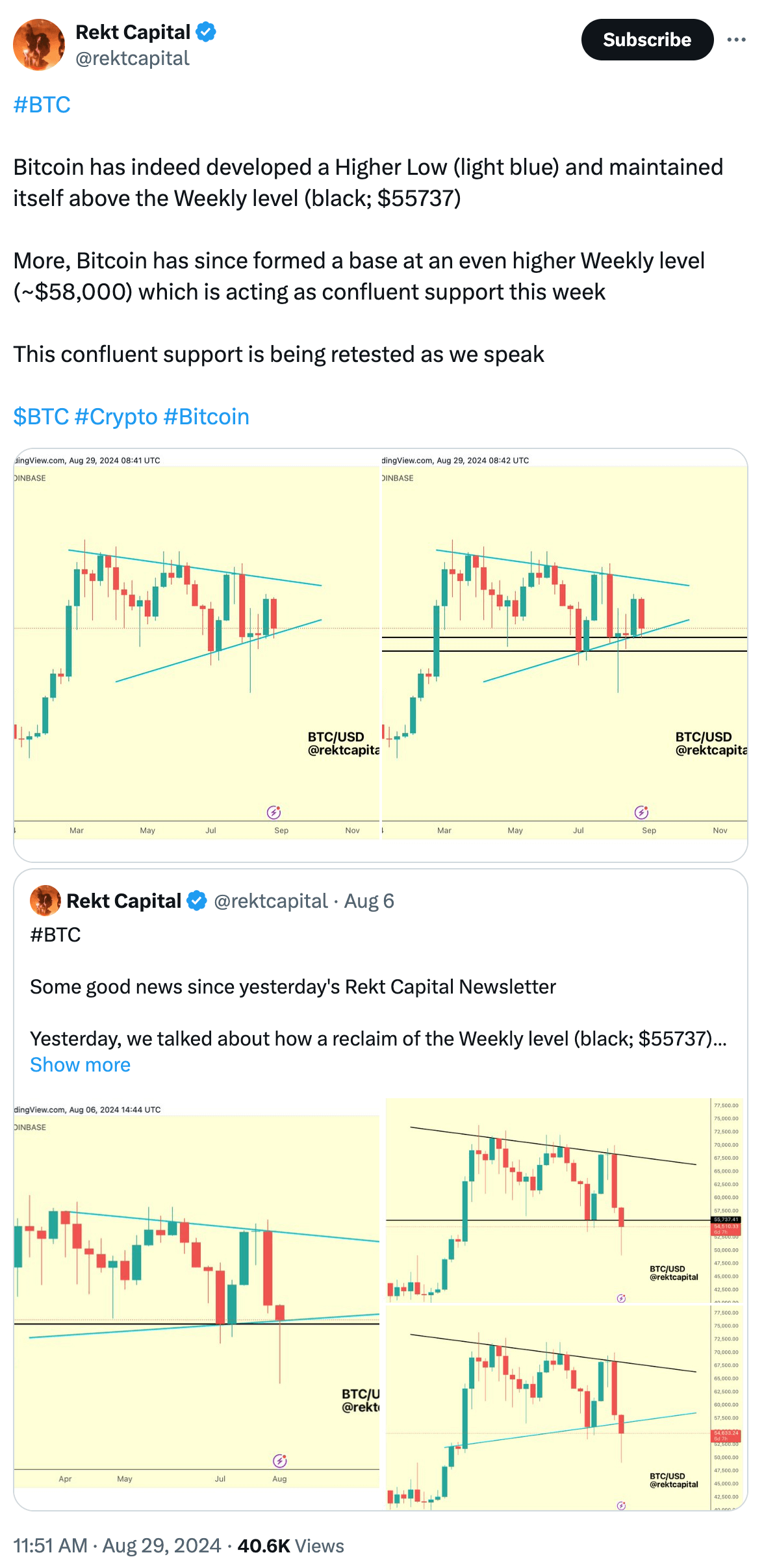764x1568 pixels.
Task: Click the @rektcapital handle under the name
Action: (132, 58)
